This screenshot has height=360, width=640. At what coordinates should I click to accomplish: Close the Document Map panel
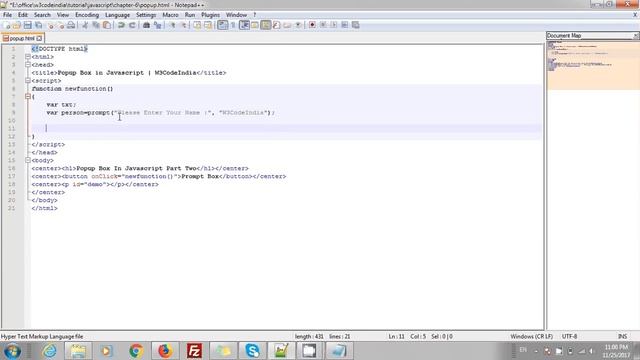tap(636, 36)
